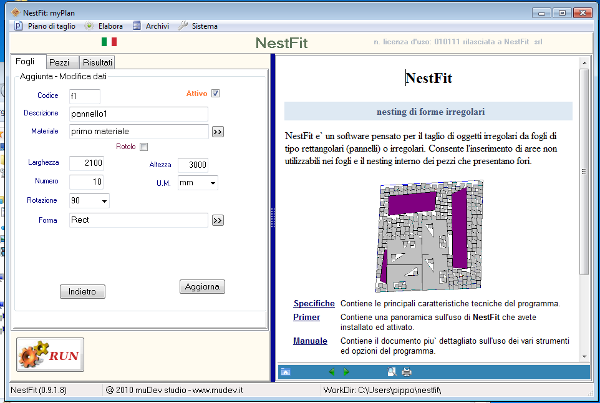Click the help panel vertical scrollbar thumb
Image resolution: width=600 pixels, height=403 pixels.
[x=584, y=171]
